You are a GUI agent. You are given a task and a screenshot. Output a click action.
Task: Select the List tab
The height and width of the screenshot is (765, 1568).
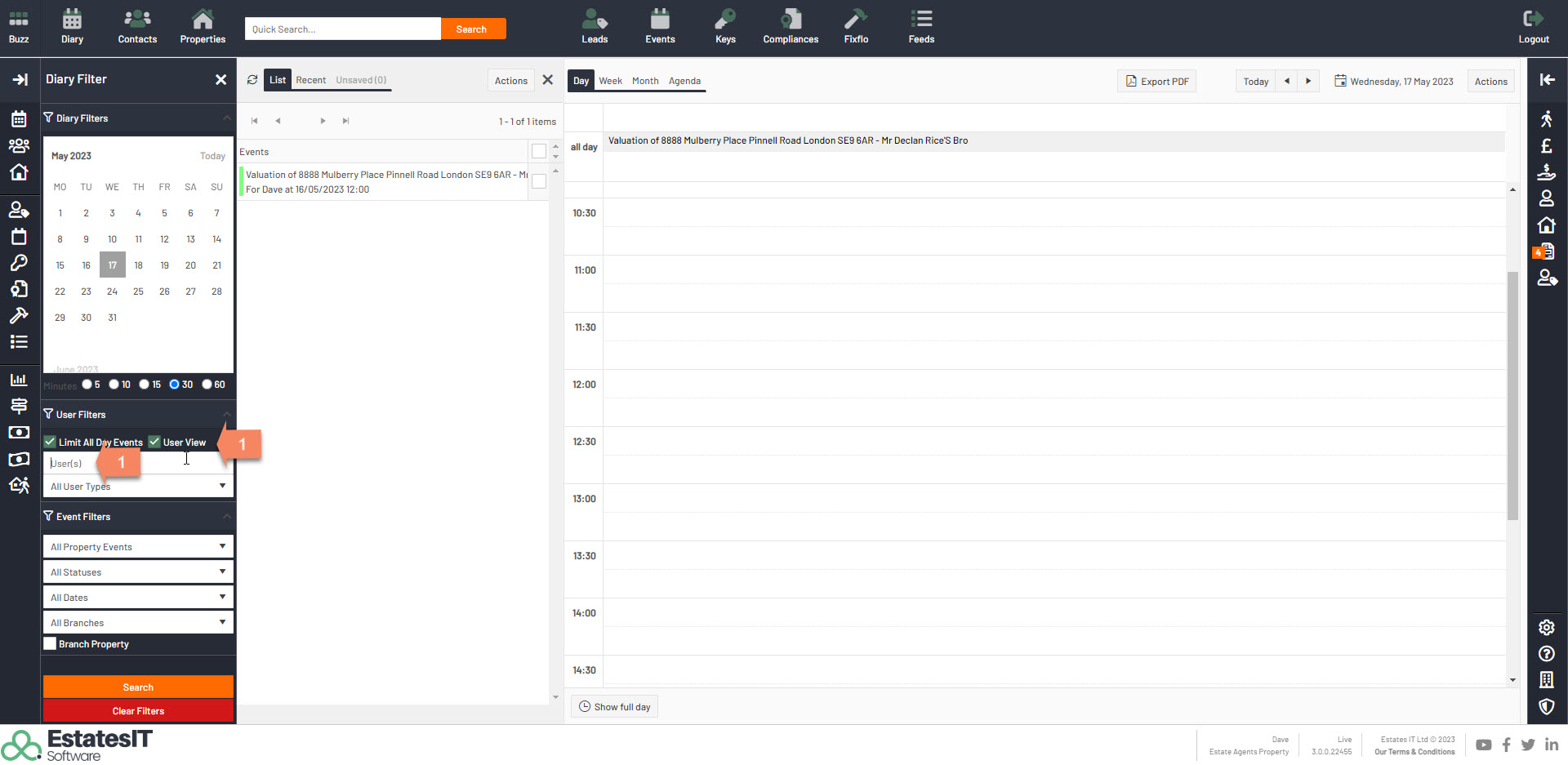pos(278,80)
